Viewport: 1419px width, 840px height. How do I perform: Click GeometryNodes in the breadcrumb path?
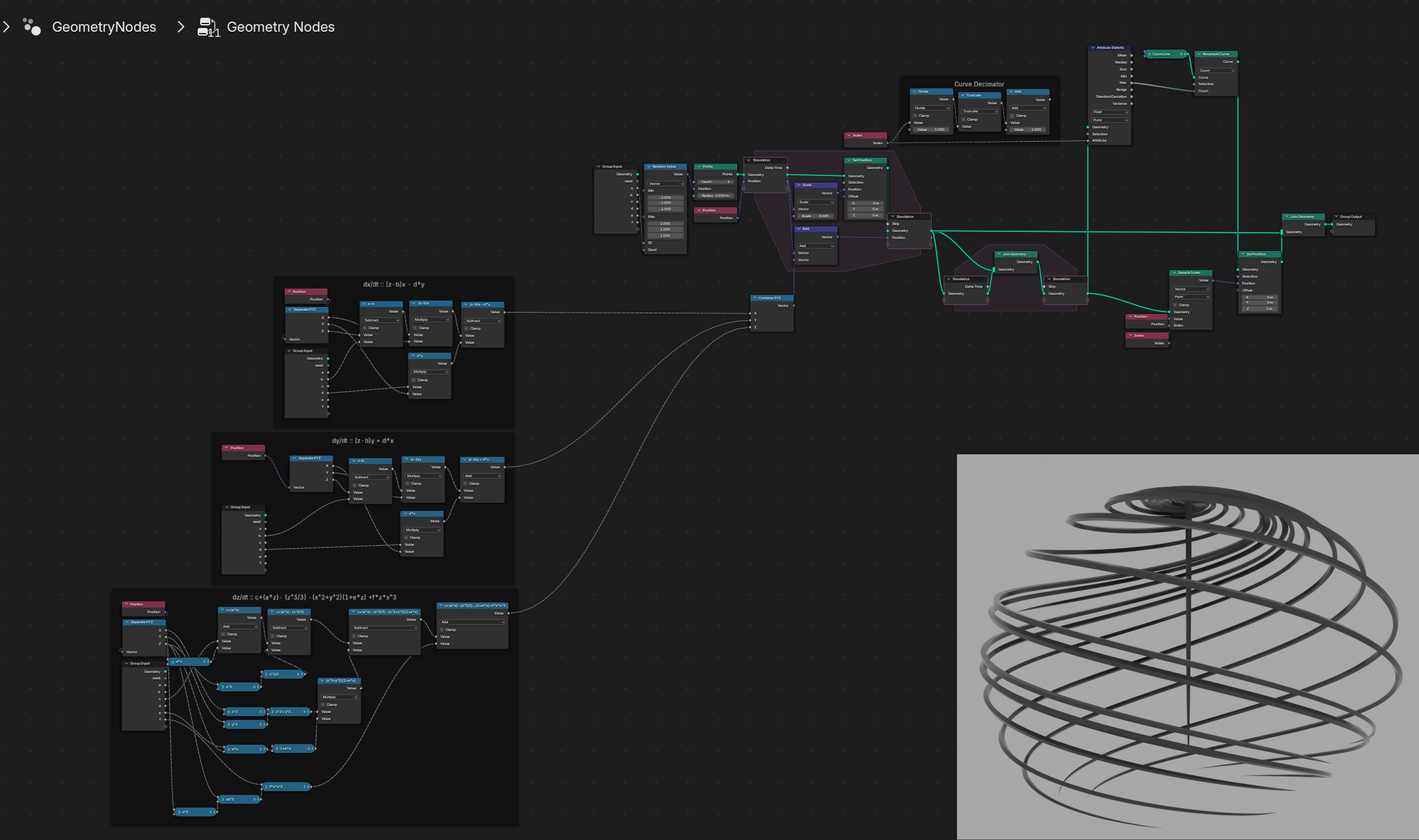click(104, 27)
